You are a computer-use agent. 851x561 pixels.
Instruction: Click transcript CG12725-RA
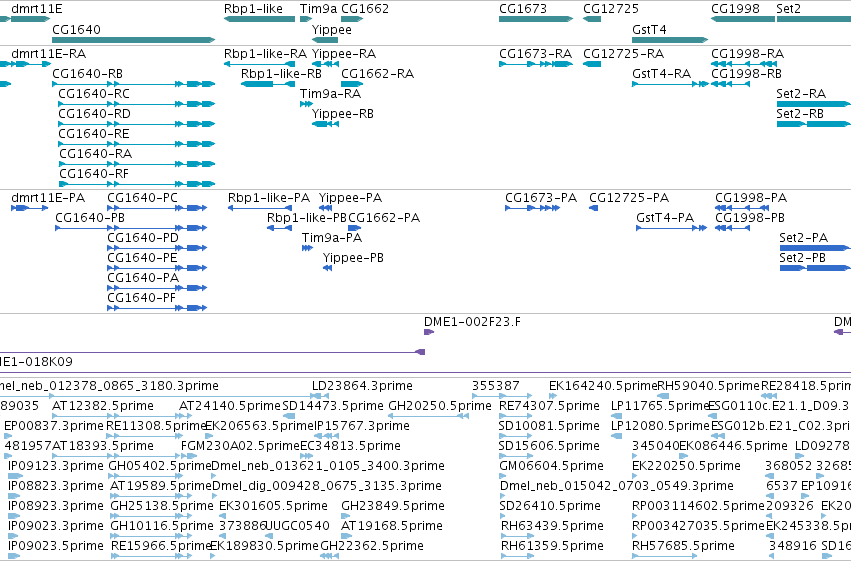(623, 54)
